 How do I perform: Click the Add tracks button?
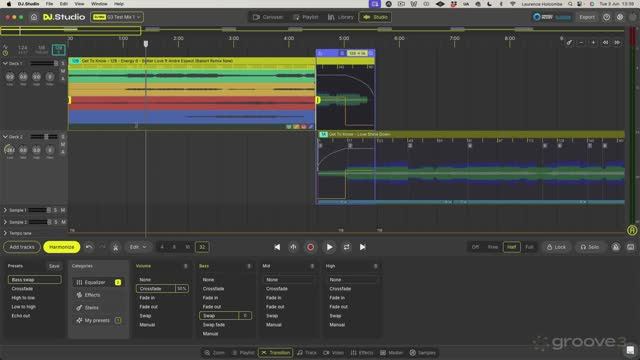(22, 247)
